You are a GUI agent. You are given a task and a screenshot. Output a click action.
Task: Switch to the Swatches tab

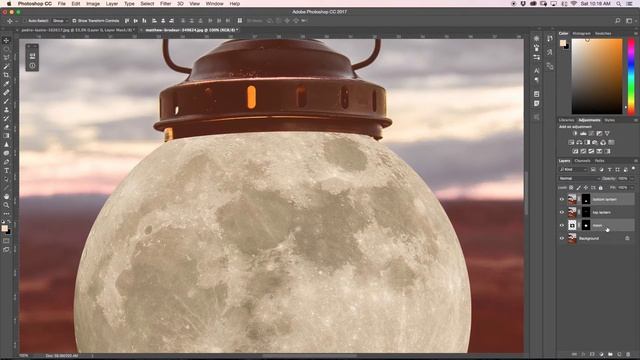[x=603, y=33]
